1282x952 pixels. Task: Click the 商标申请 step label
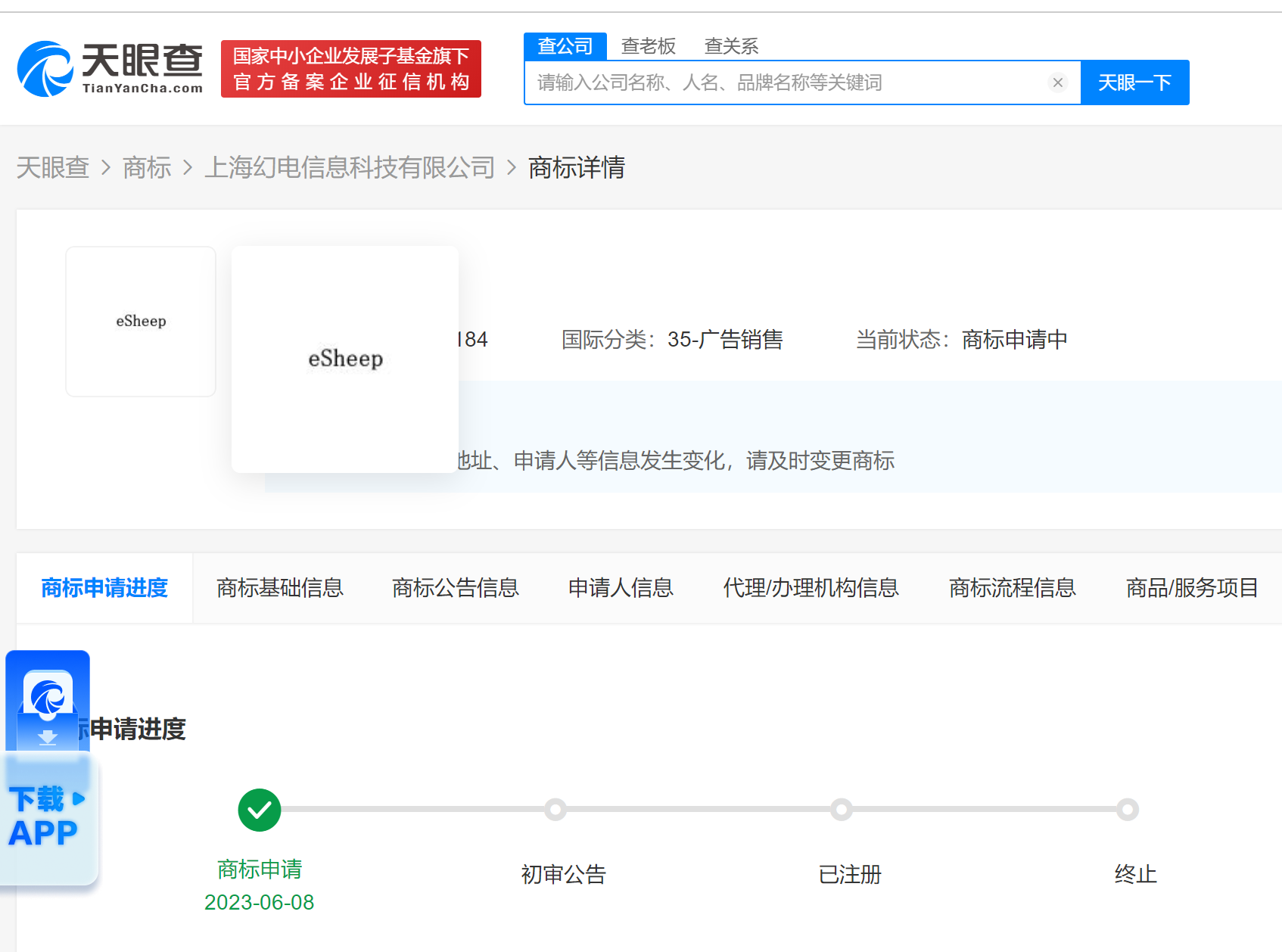click(x=260, y=869)
